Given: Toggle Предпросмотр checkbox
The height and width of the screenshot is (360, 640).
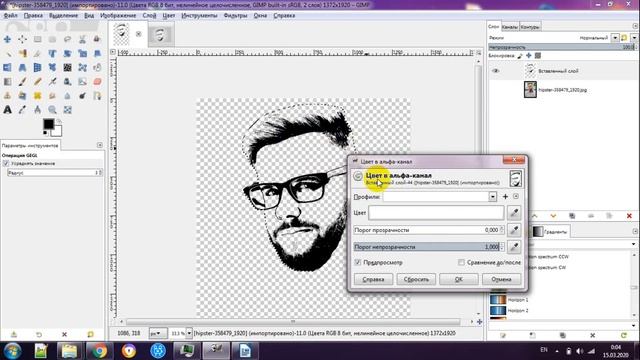Looking at the screenshot, I should pos(358,262).
